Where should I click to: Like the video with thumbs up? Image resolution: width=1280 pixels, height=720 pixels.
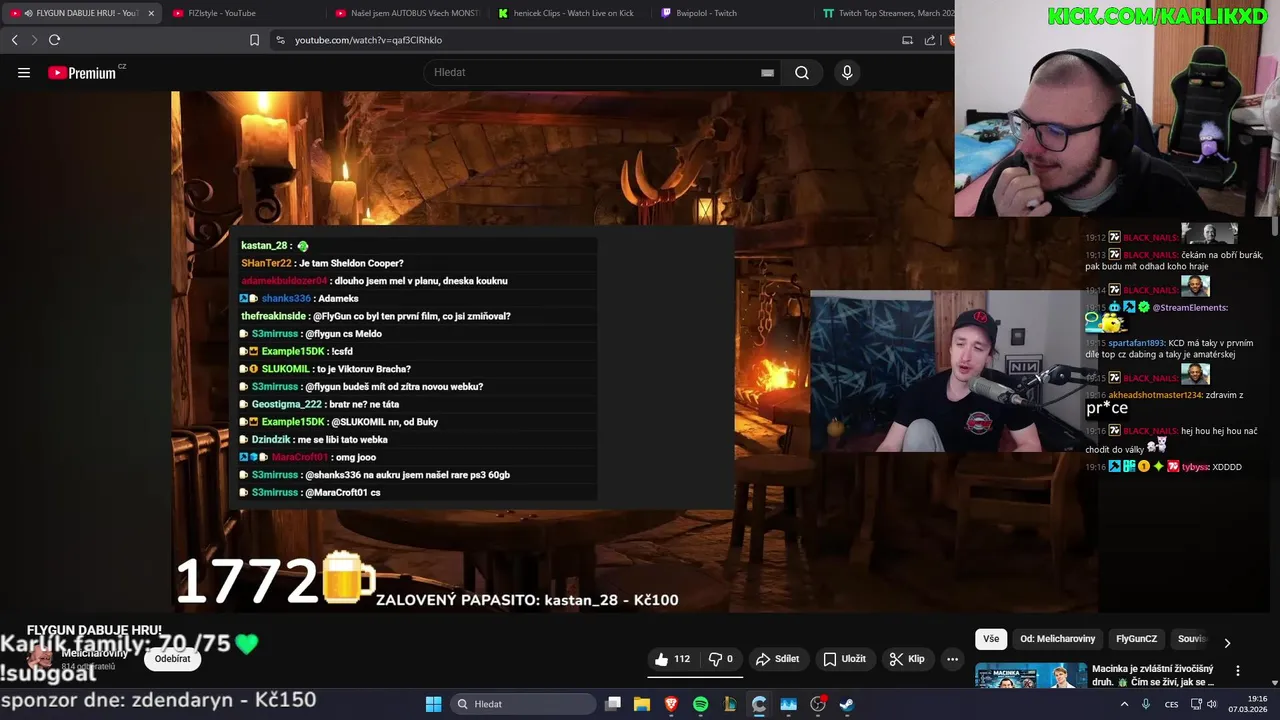point(673,659)
